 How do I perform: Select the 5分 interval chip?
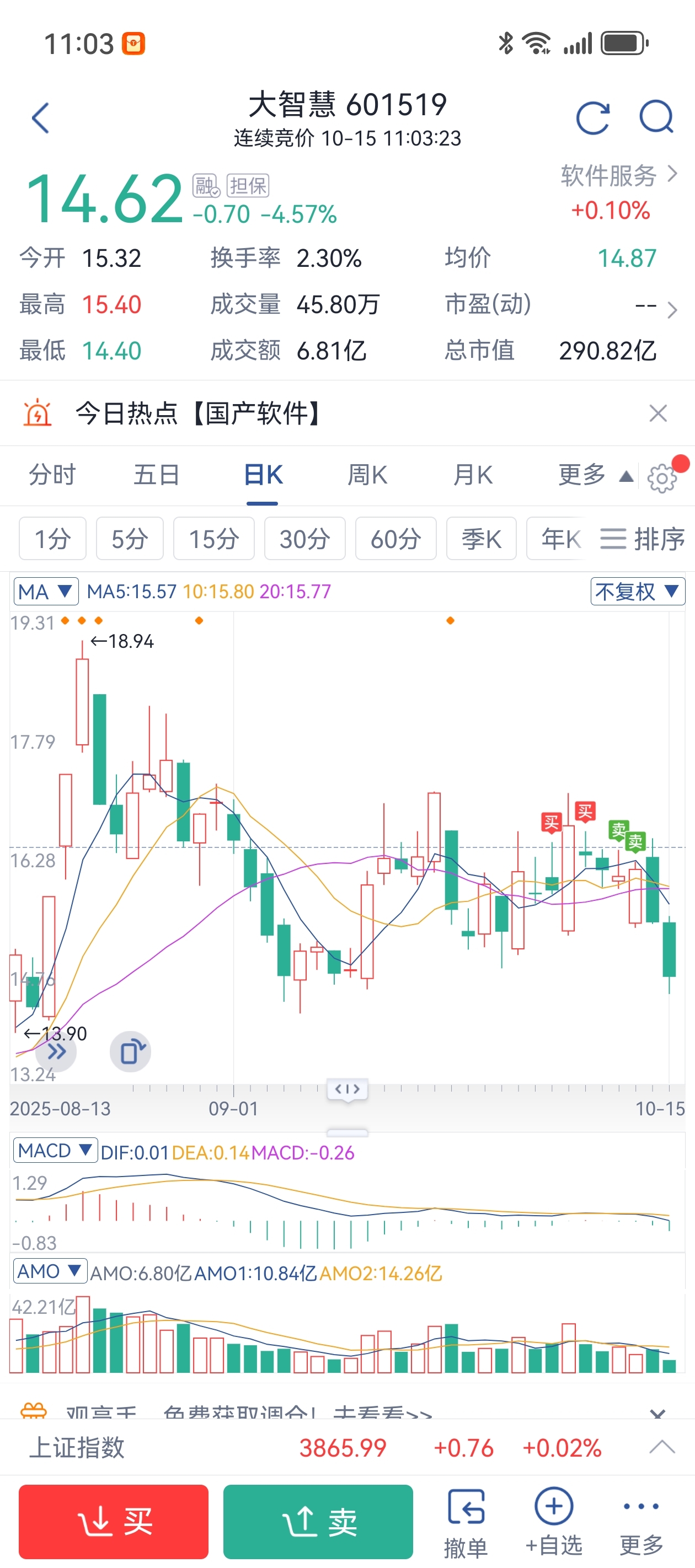click(x=130, y=539)
